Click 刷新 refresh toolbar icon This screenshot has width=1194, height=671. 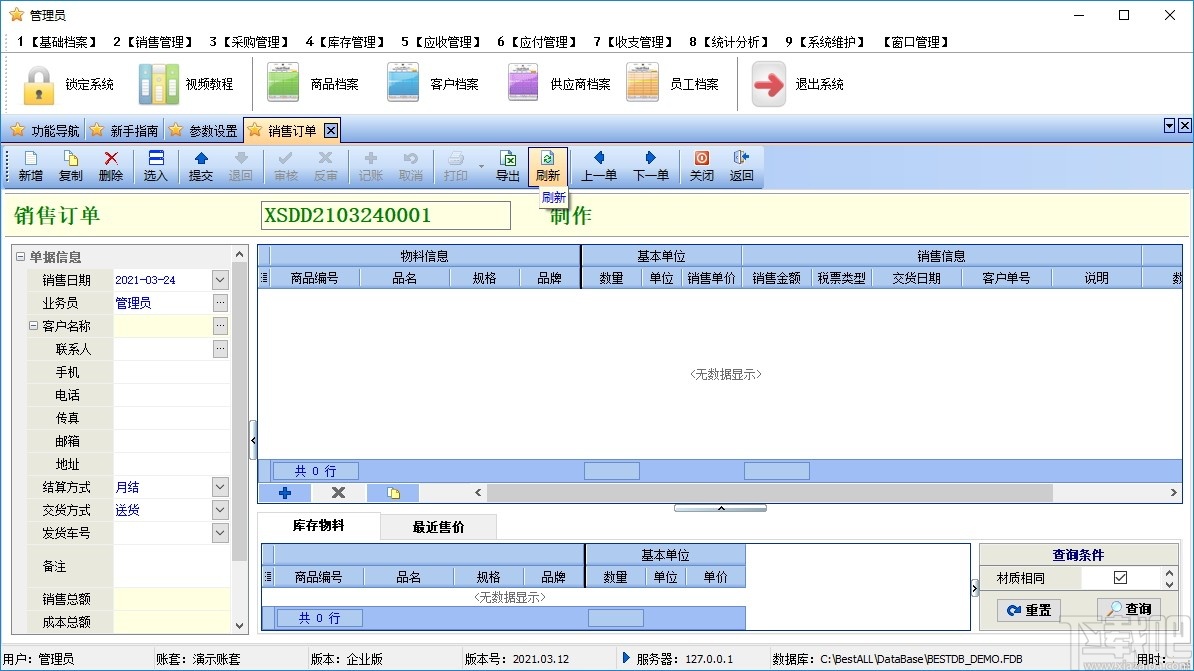[x=548, y=166]
